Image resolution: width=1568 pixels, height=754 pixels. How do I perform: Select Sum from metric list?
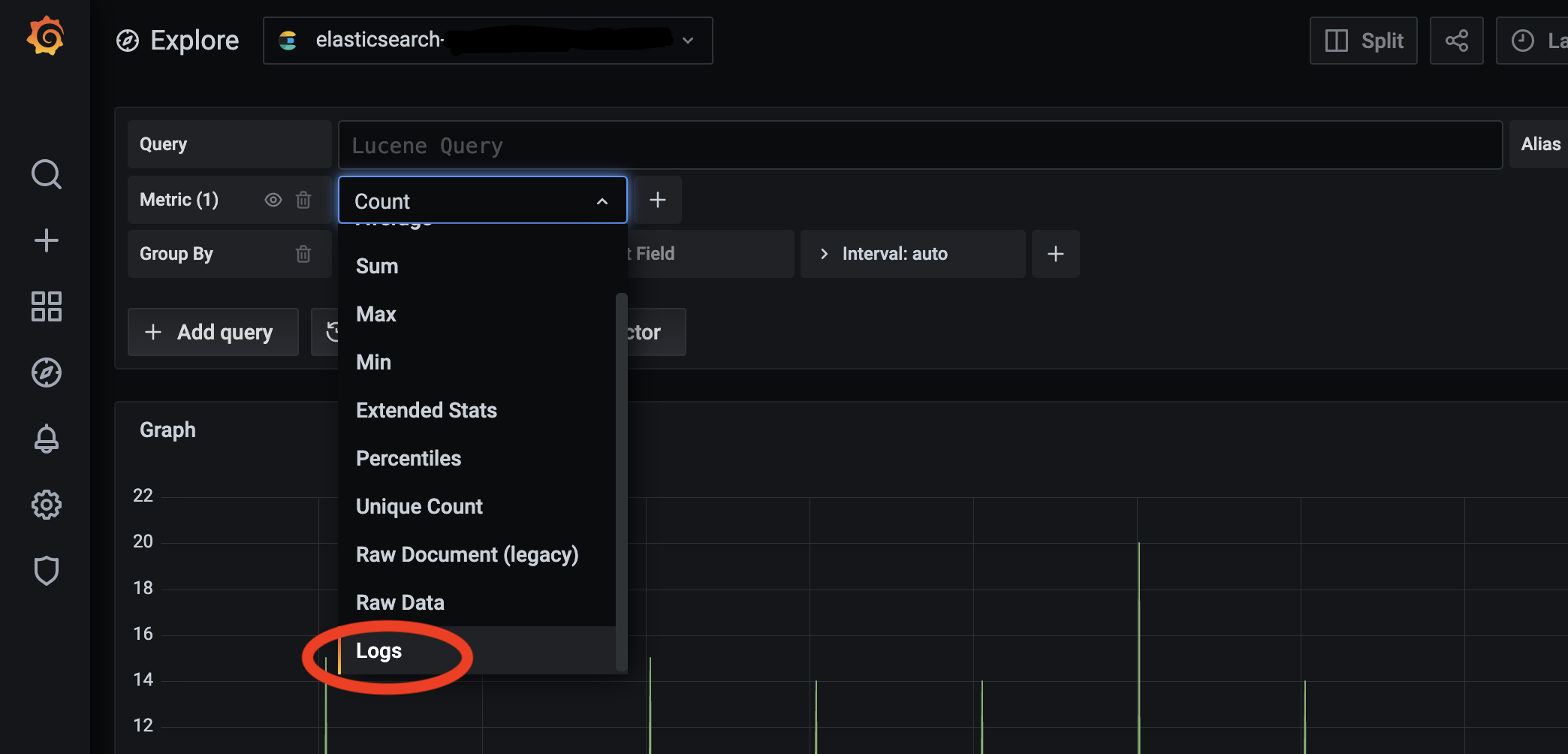(x=477, y=266)
